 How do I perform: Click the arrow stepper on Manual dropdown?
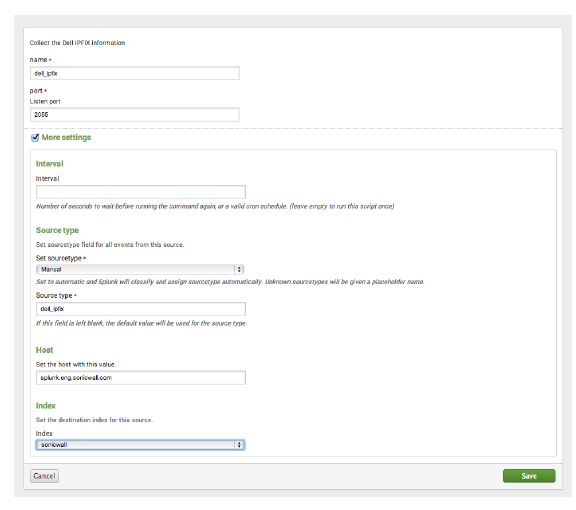[239, 269]
